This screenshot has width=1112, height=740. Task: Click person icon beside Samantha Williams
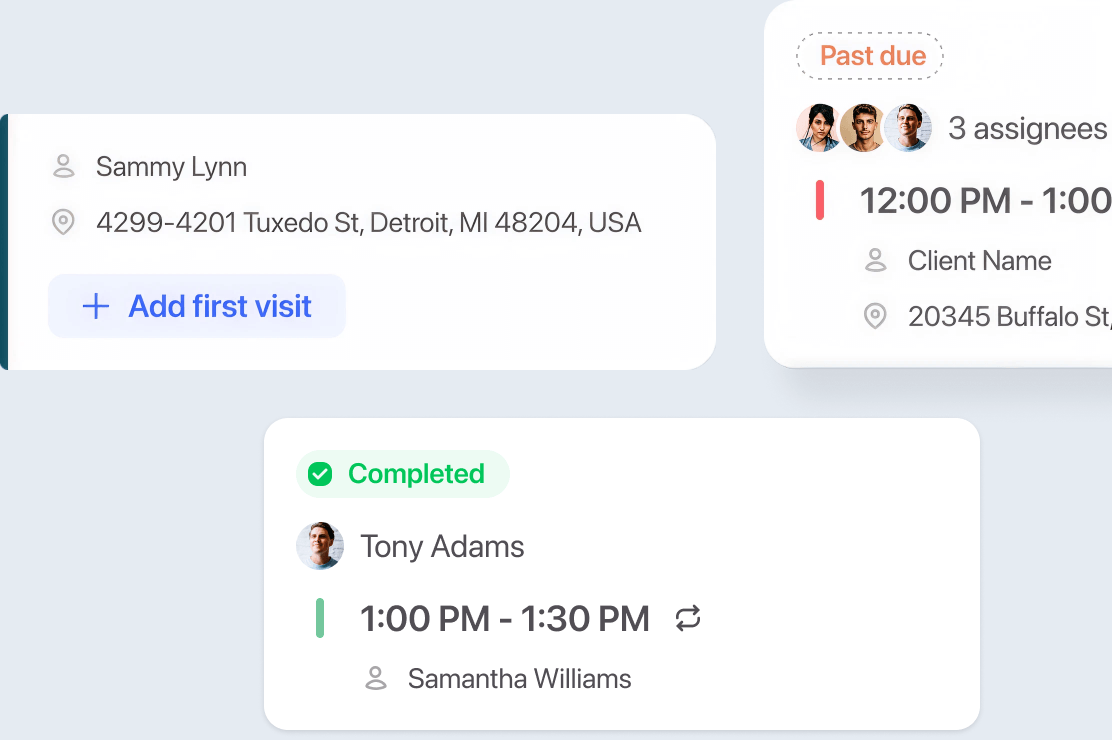pyautogui.click(x=376, y=679)
